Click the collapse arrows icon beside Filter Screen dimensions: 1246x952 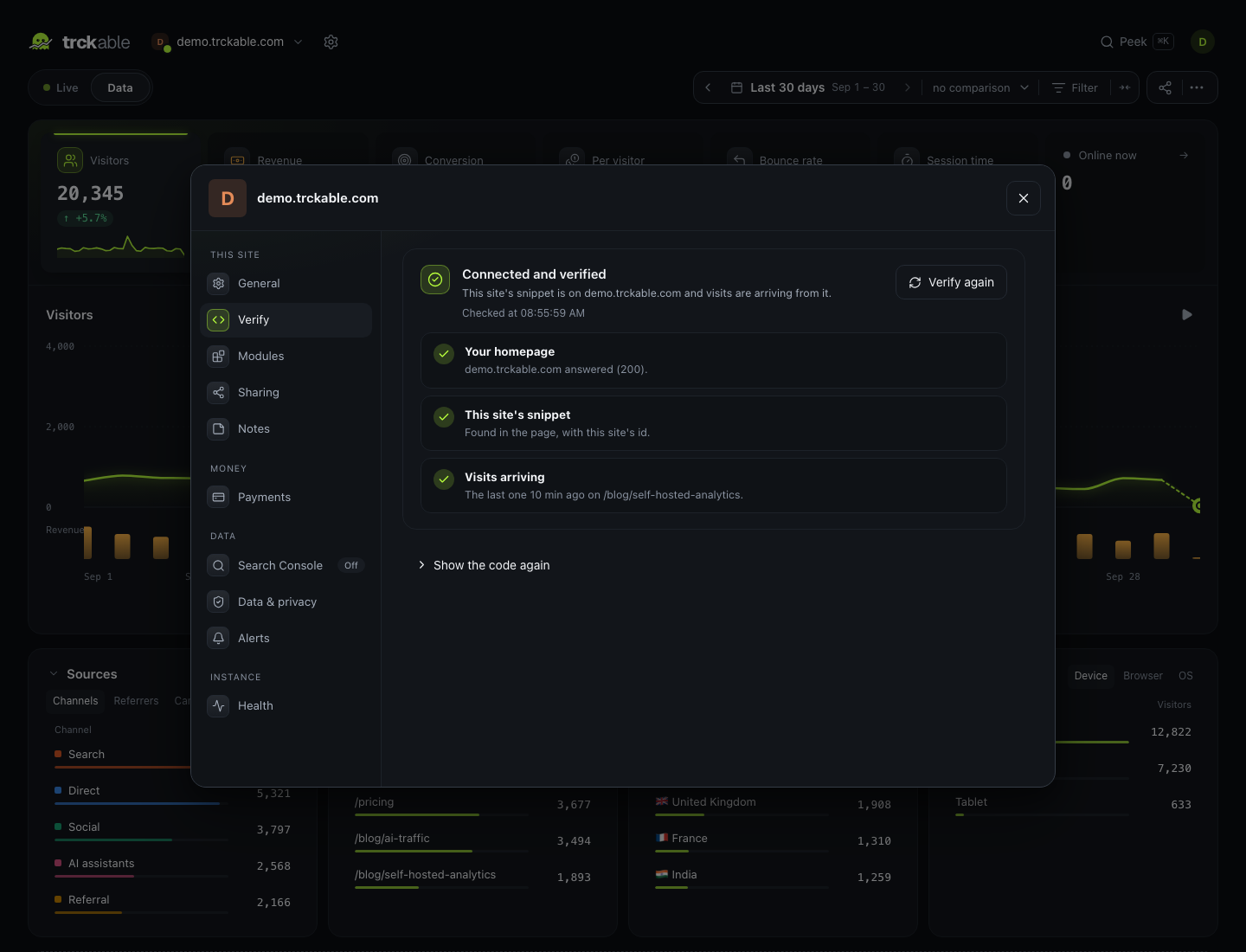[x=1125, y=87]
